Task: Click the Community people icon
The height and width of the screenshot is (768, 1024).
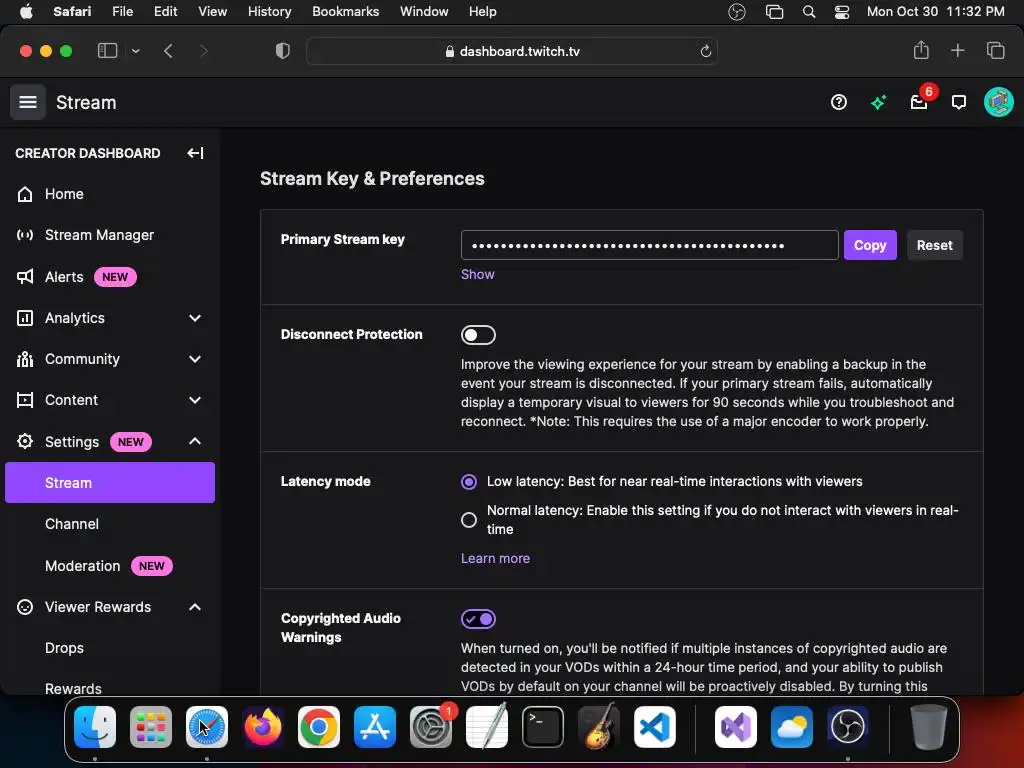Action: tap(25, 359)
